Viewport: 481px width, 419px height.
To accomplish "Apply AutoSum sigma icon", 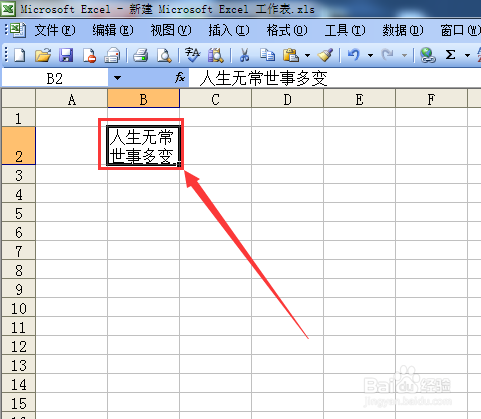I will click(451, 55).
